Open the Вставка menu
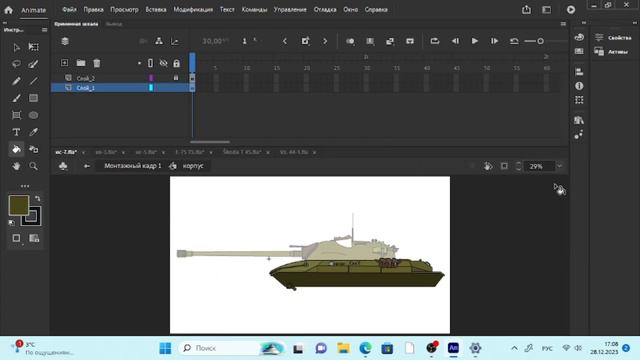 (156, 9)
